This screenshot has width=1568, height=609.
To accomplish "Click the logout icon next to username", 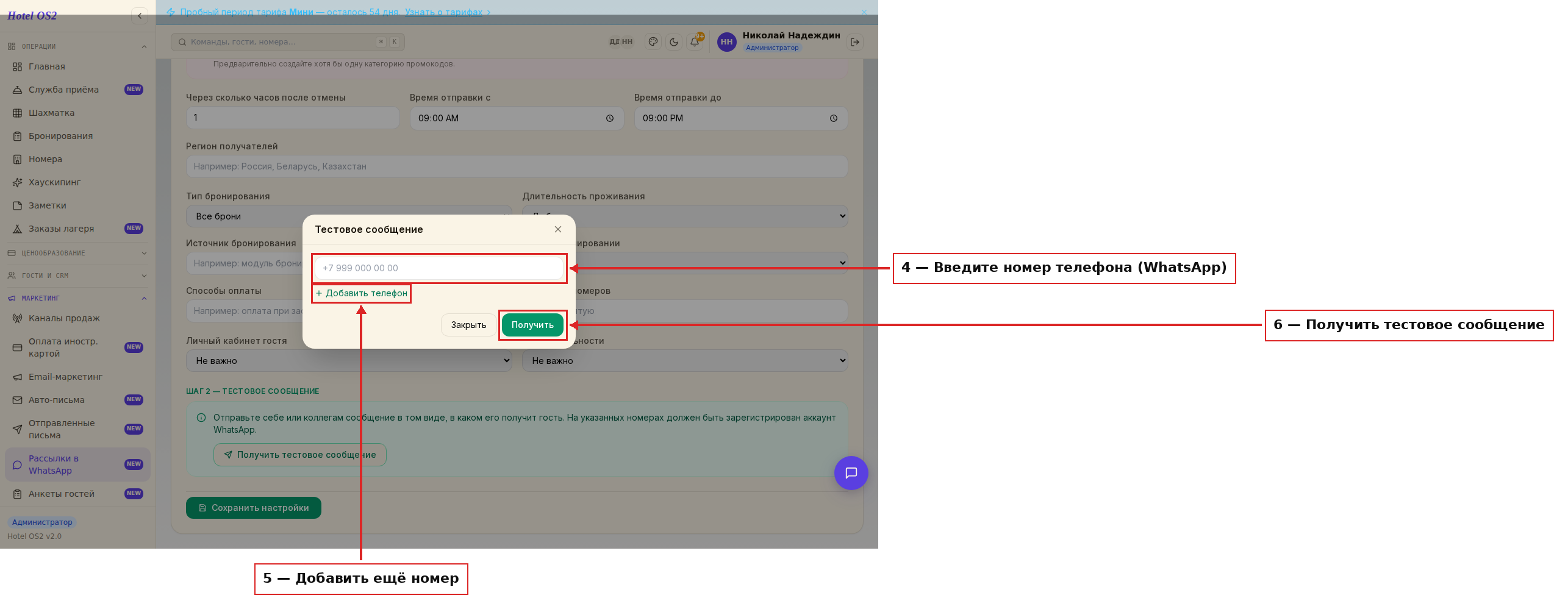I will (855, 42).
